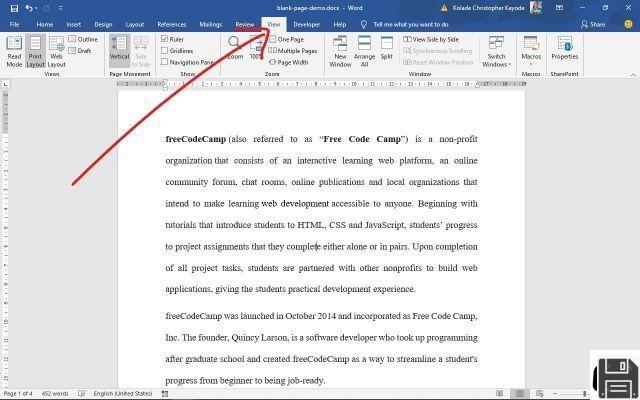Image resolution: width=640 pixels, height=400 pixels.
Task: Click the Share button
Action: pyautogui.click(x=593, y=24)
